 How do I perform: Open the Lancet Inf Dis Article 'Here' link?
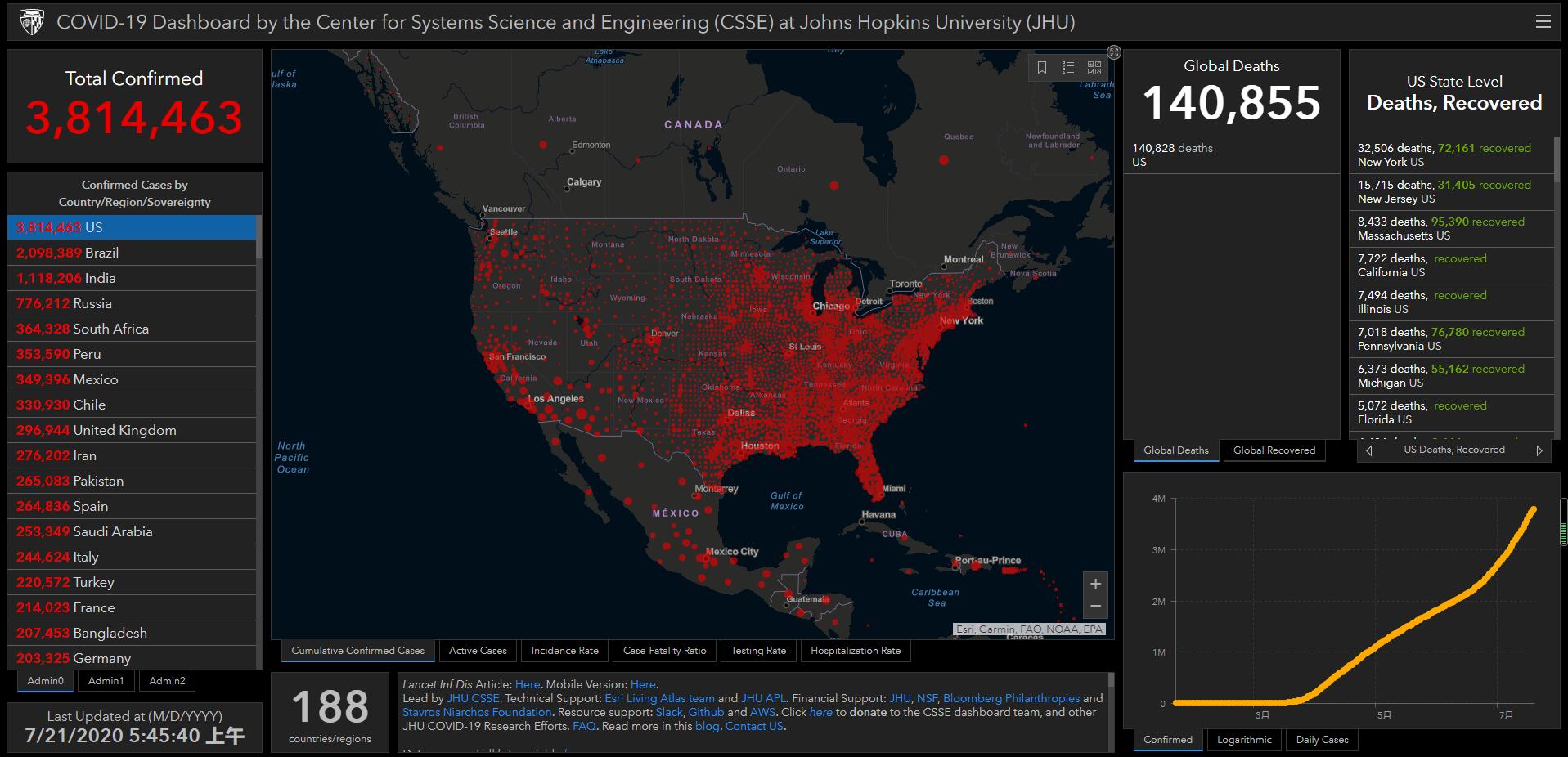528,684
